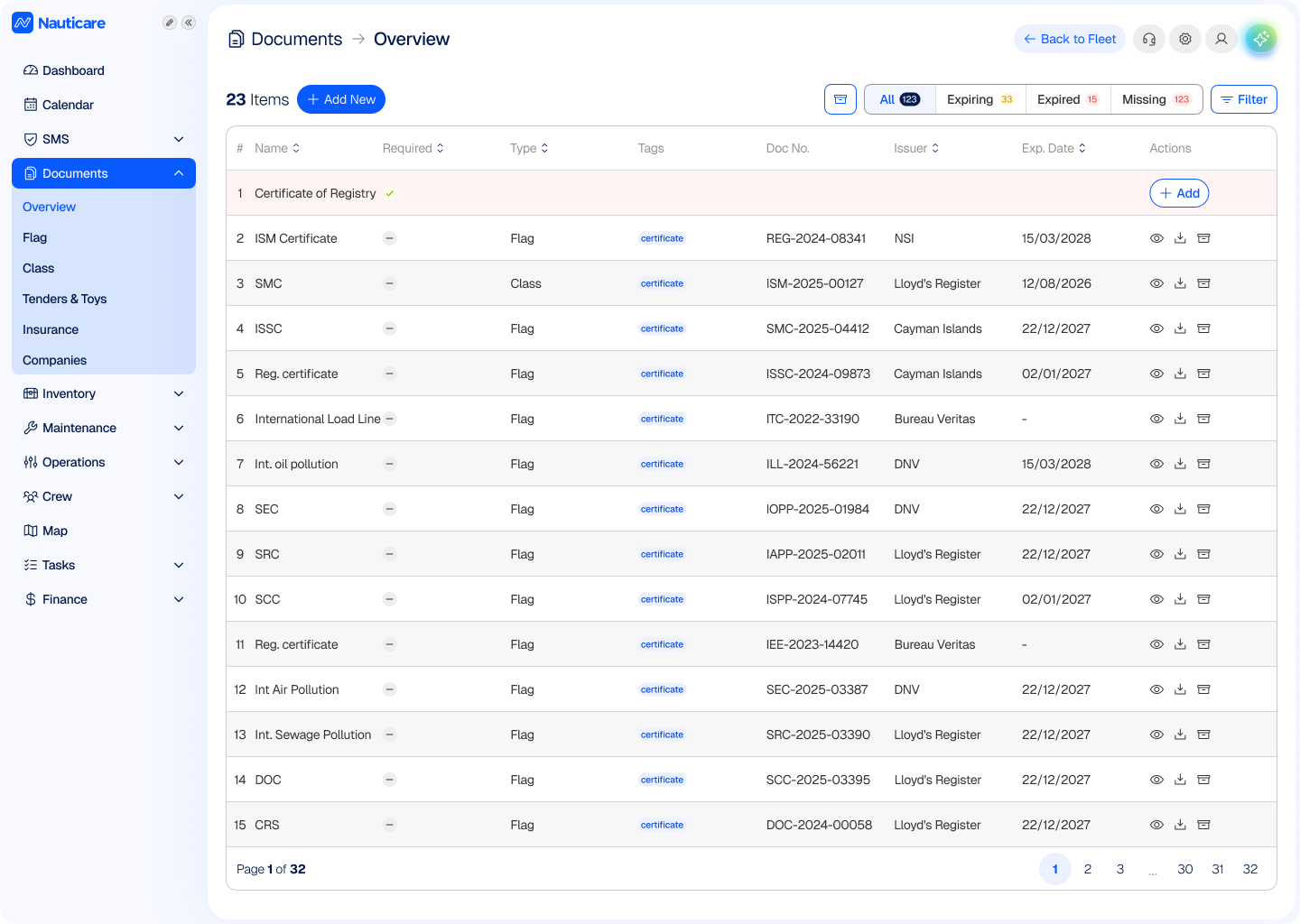The image size is (1300, 924).
Task: Select the Expiring tab
Action: 980,99
